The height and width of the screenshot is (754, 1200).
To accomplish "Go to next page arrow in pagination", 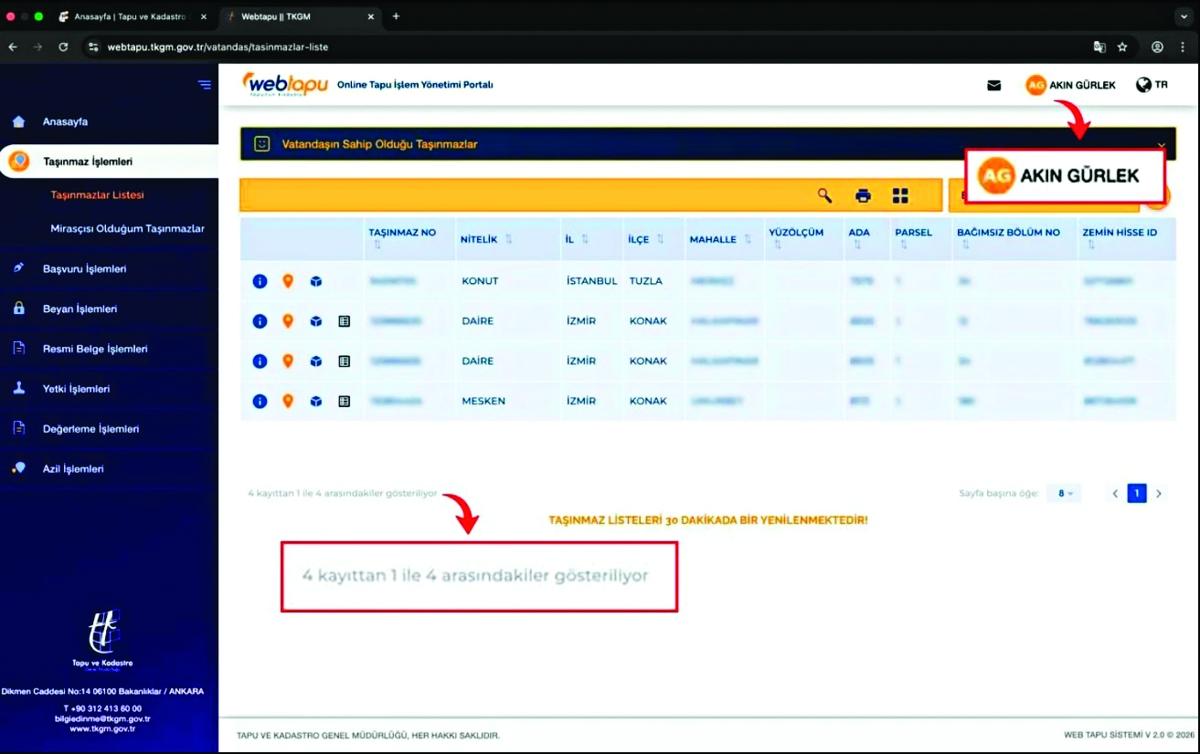I will pyautogui.click(x=1159, y=493).
